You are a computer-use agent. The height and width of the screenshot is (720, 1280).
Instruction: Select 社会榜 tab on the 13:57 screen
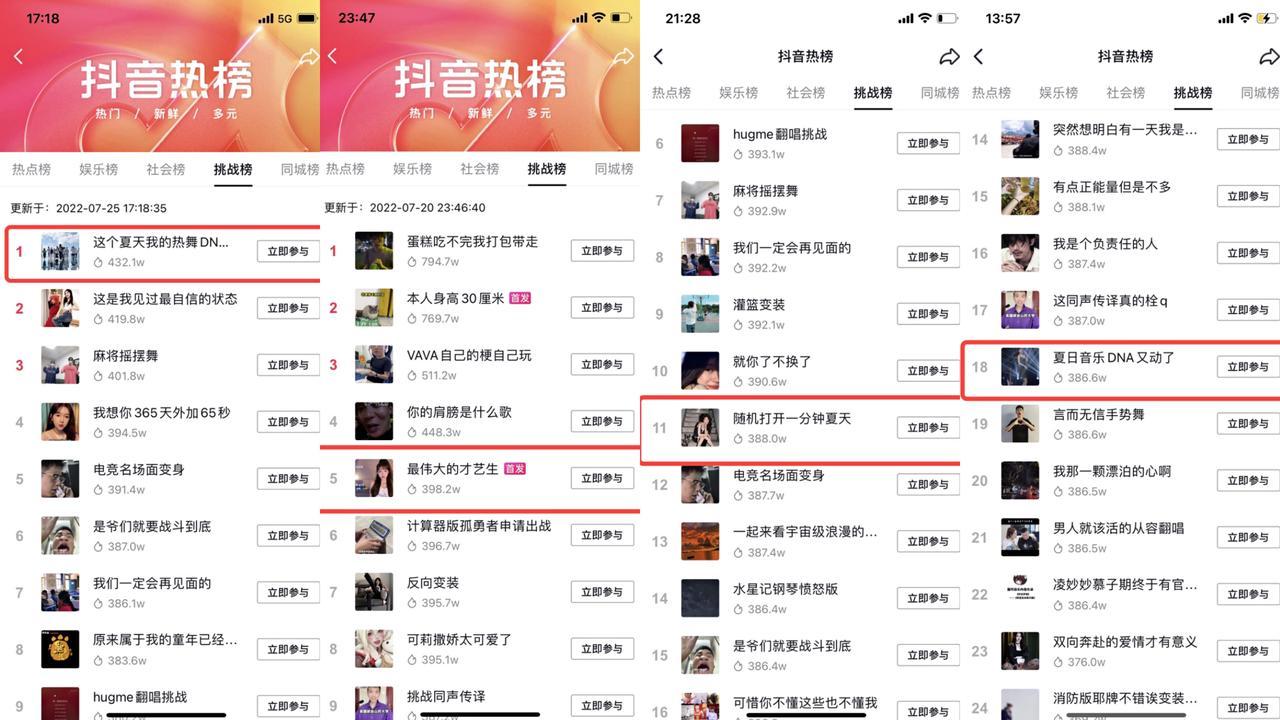tap(1125, 93)
